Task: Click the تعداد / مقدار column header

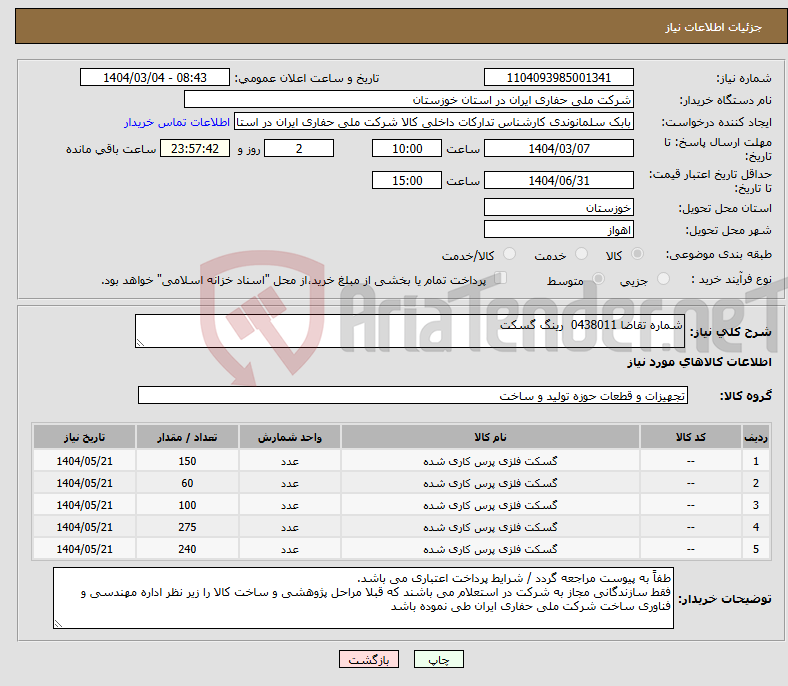Action: (187, 439)
